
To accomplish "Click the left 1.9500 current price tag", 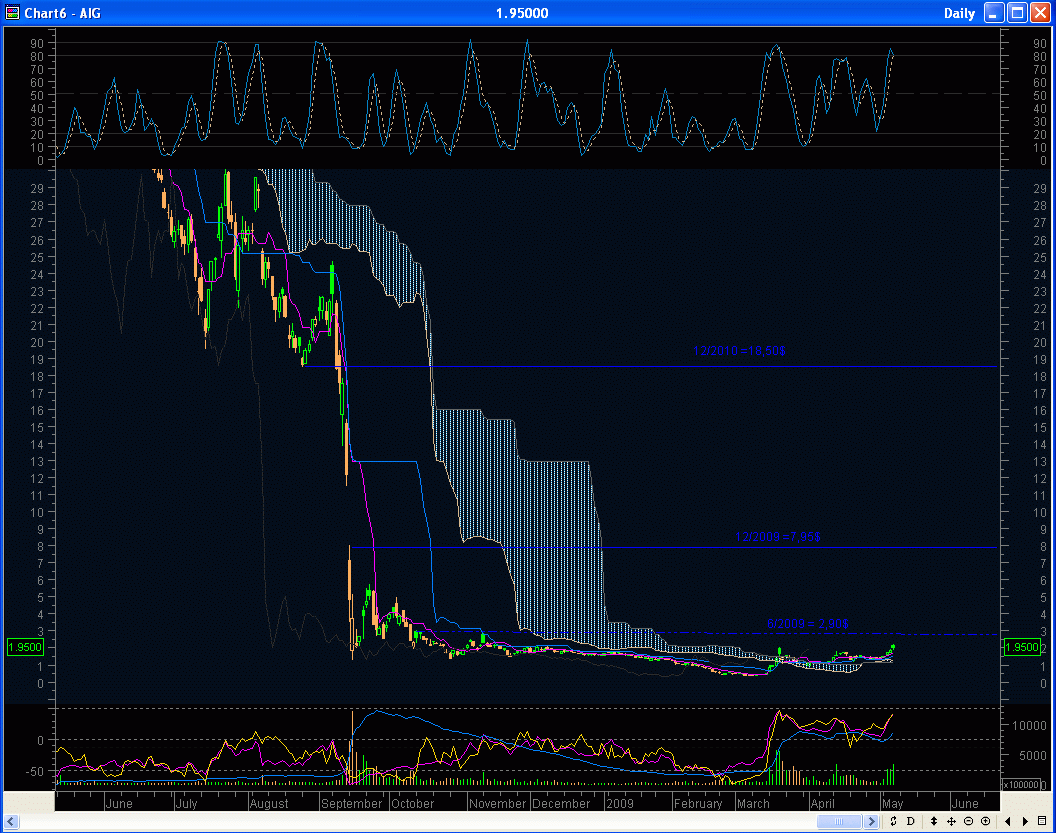I will [x=25, y=647].
